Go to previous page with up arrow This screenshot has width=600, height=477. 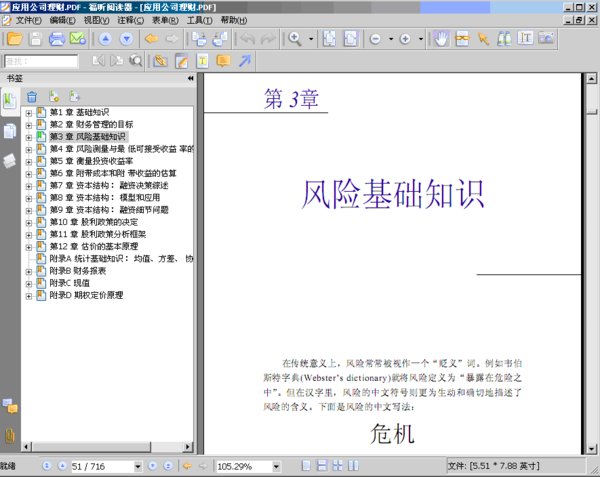[106, 39]
